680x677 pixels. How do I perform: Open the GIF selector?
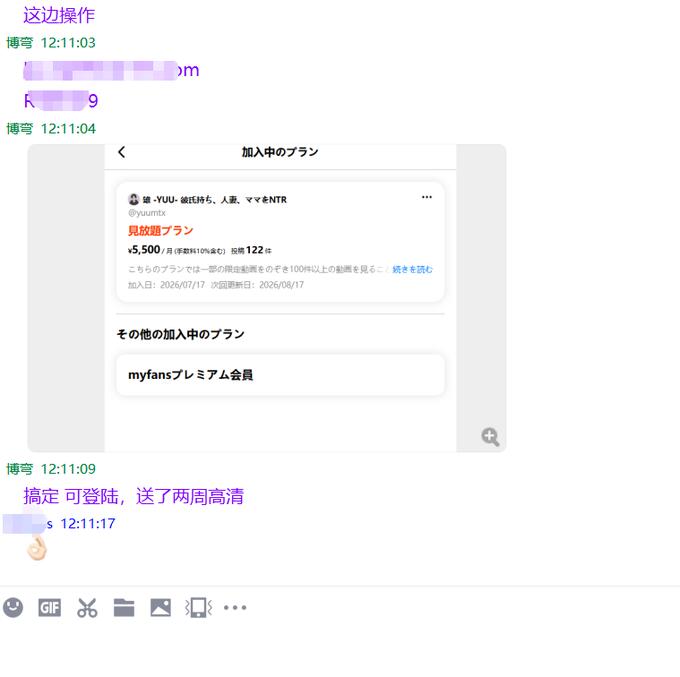click(x=49, y=608)
